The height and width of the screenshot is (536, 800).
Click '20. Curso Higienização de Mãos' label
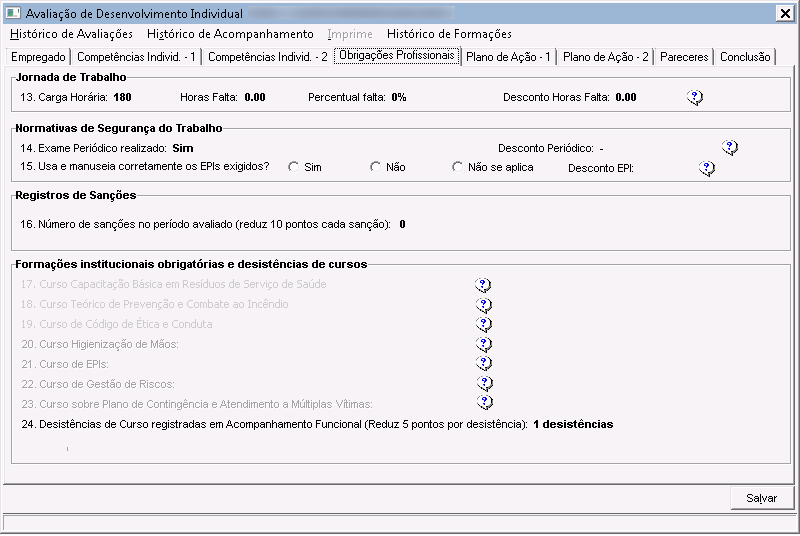(100, 344)
